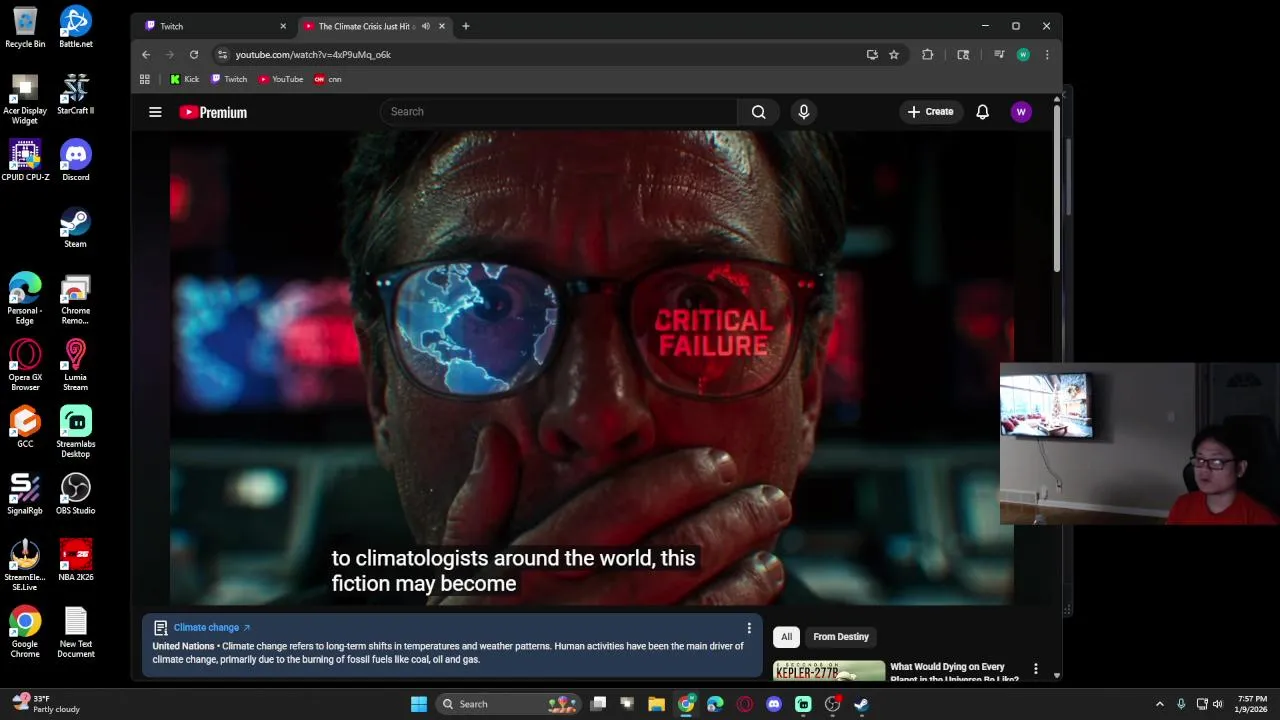Open a new browser tab

(x=465, y=26)
